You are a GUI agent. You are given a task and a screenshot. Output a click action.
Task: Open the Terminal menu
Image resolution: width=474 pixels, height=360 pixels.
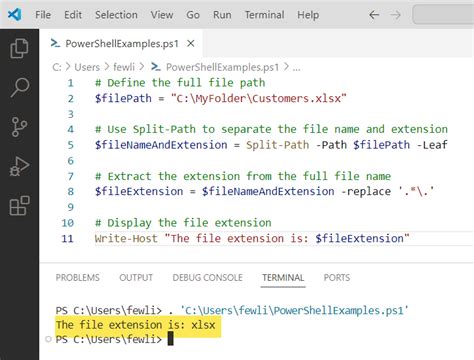coord(264,15)
